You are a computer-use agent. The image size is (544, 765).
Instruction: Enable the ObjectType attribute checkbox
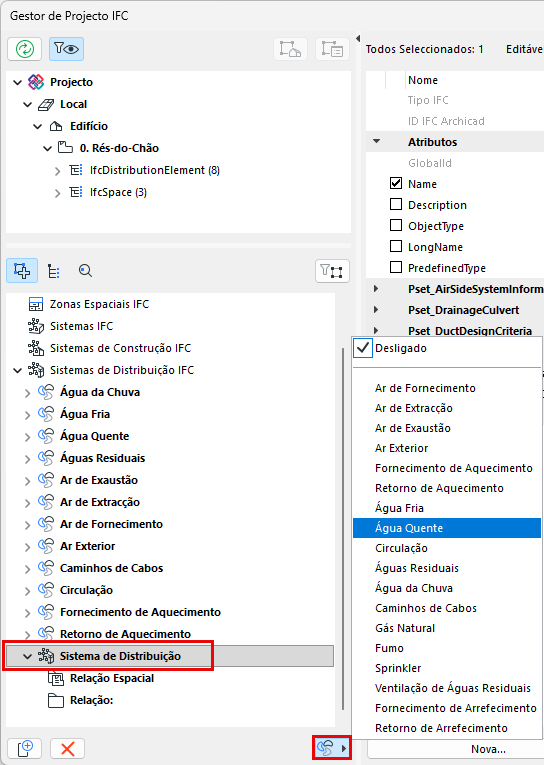pos(396,225)
